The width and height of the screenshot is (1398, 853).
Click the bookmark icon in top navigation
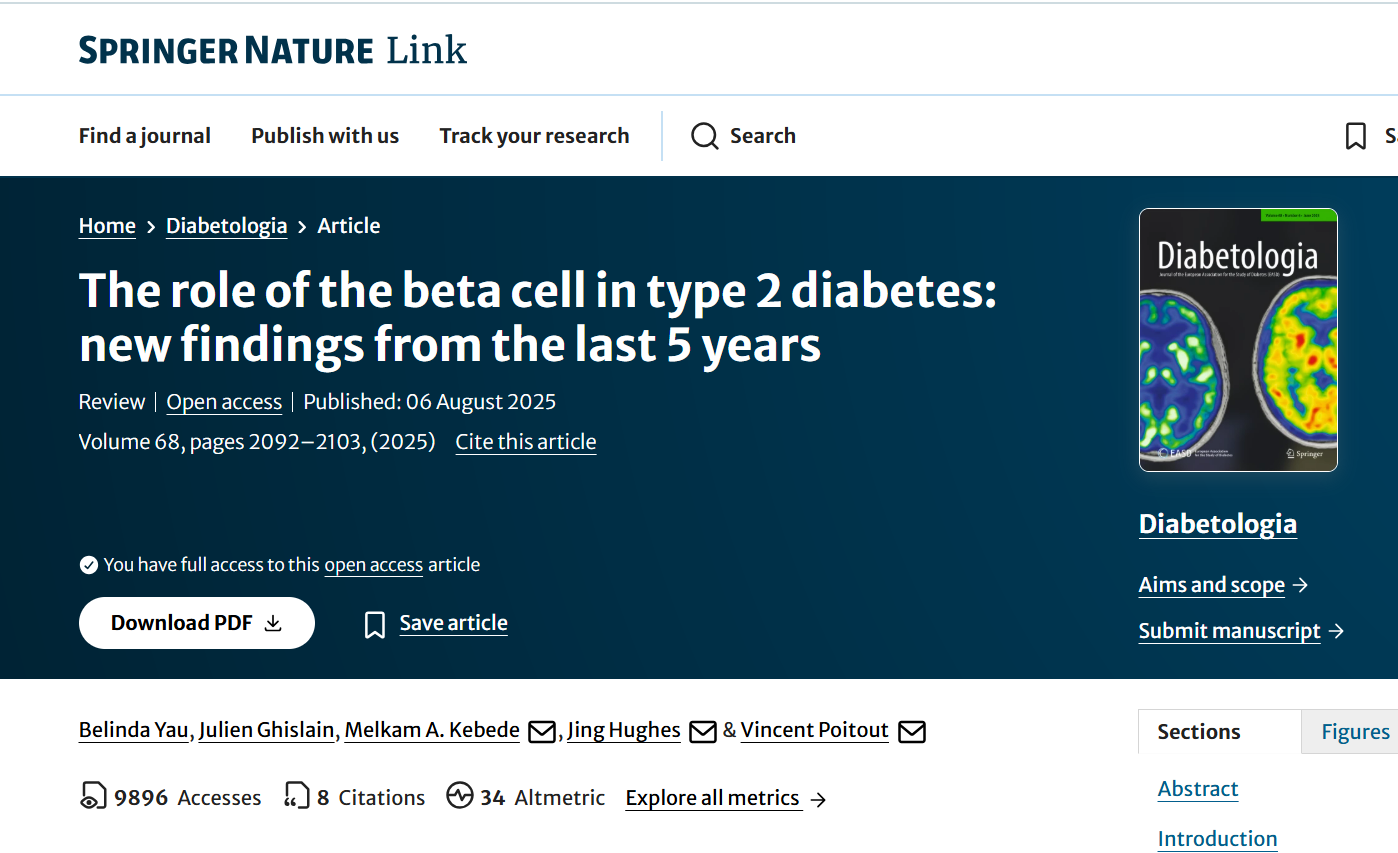1356,136
